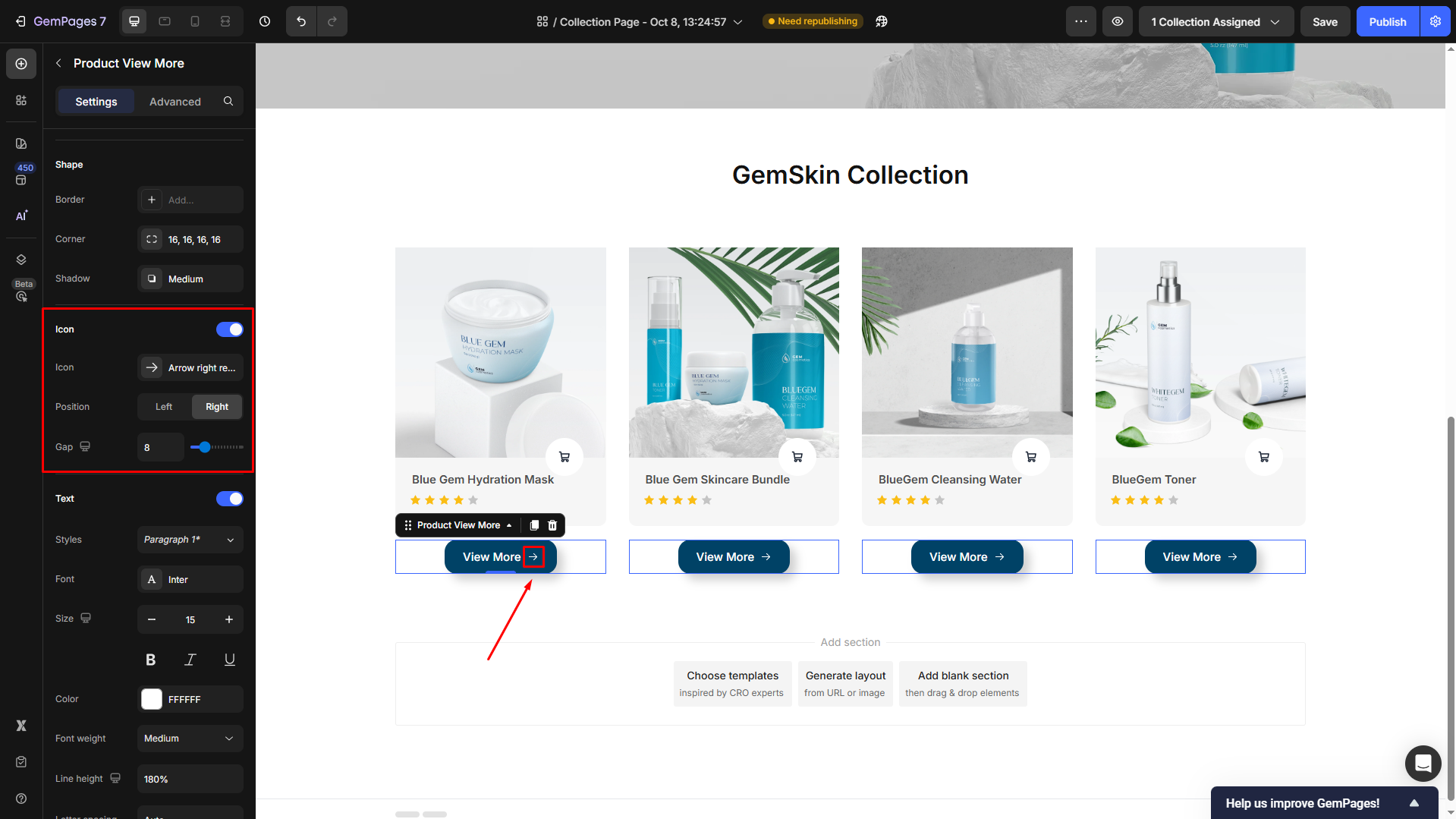Click the Gap slider handle
Screen dimensions: 1456x819
204,447
